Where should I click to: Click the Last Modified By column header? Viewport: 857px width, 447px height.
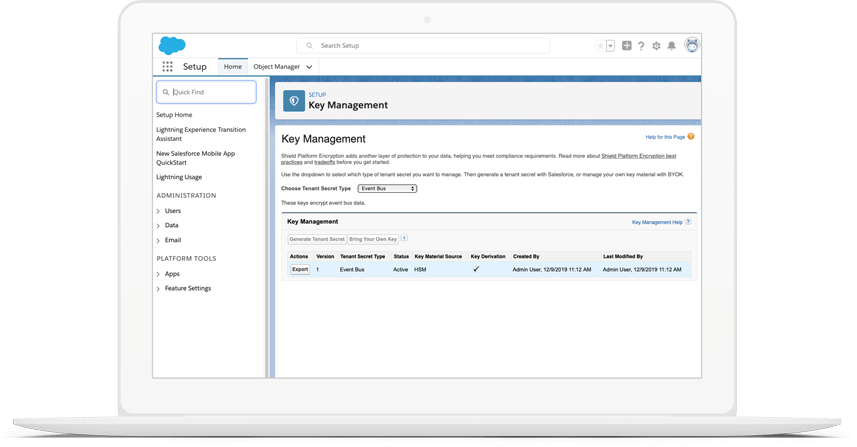tap(623, 256)
